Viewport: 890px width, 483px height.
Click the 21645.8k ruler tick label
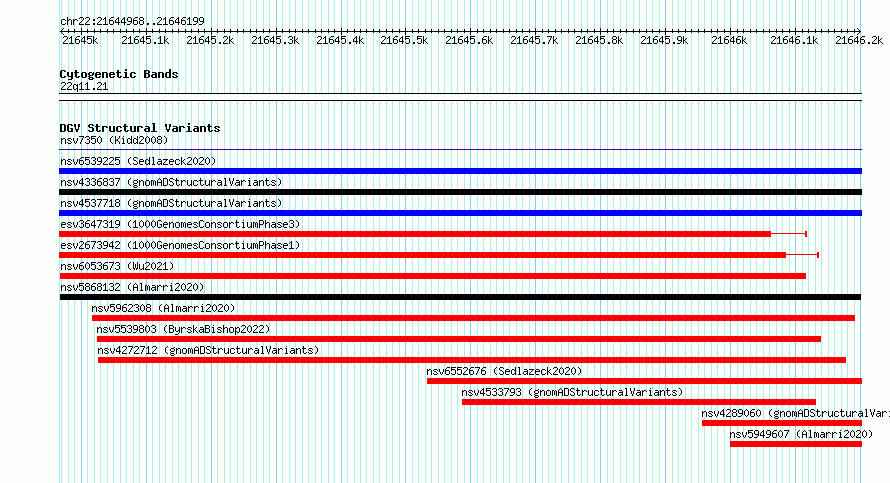[599, 40]
